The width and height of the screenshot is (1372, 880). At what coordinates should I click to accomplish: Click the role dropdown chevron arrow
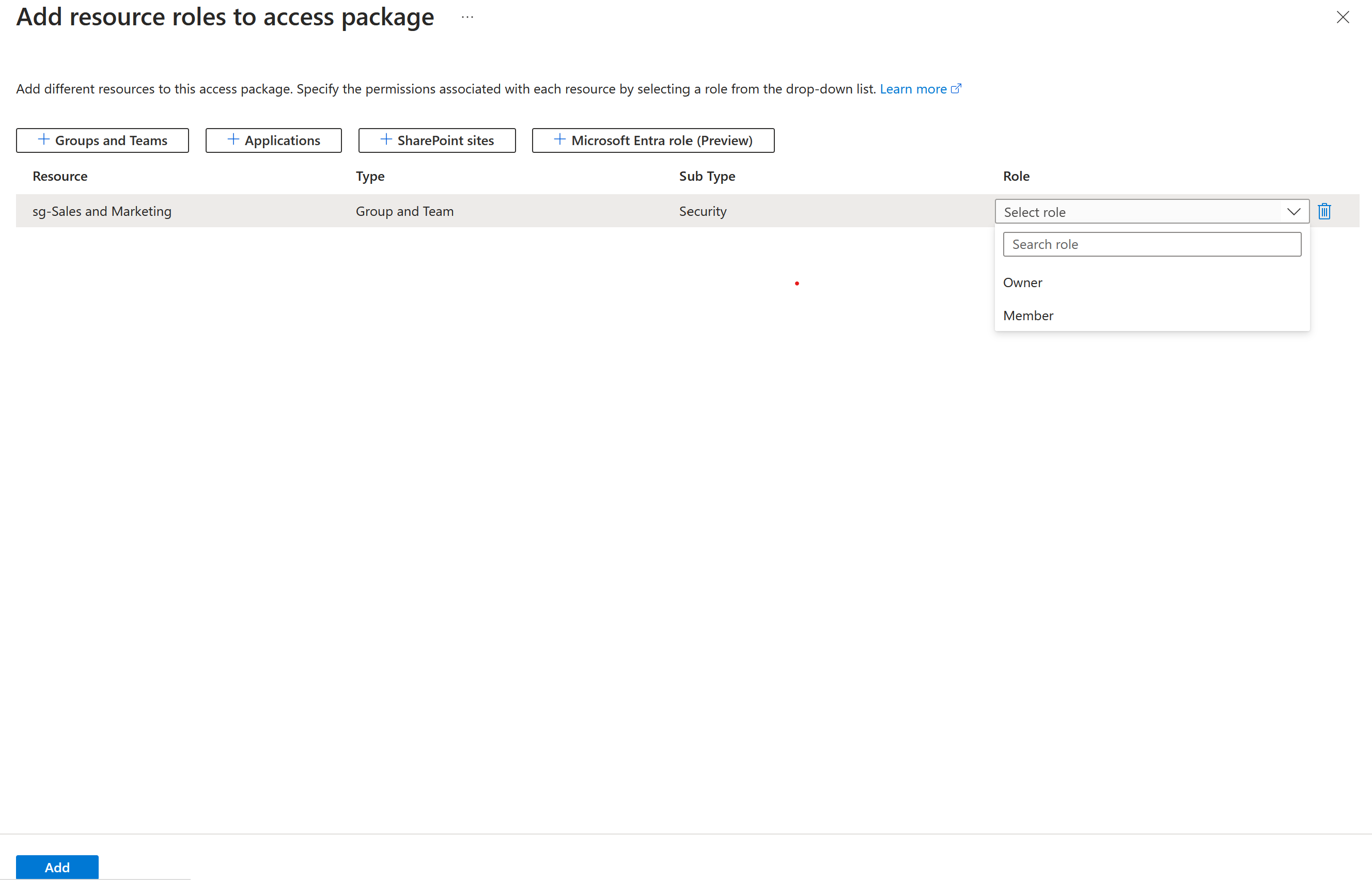pyautogui.click(x=1294, y=211)
